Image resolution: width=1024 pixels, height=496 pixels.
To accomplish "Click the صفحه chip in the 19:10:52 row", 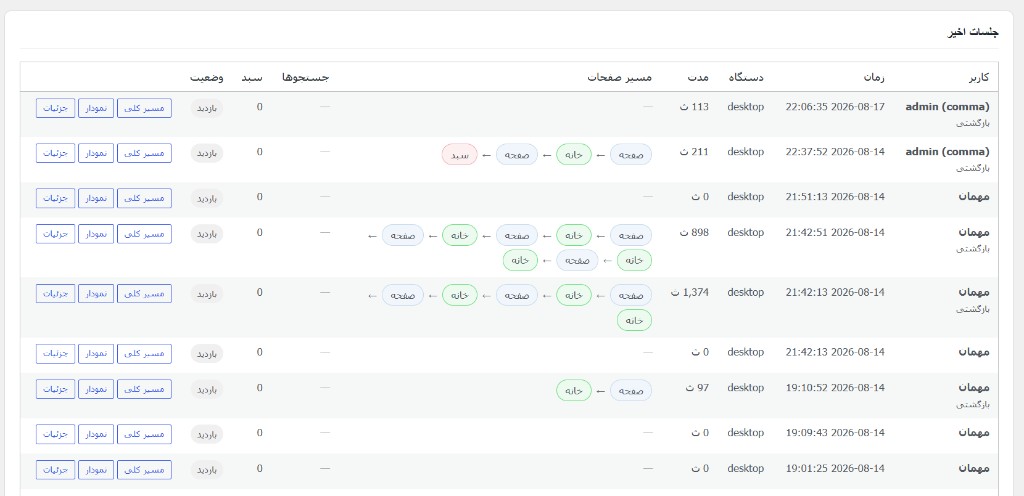I will (x=631, y=390).
